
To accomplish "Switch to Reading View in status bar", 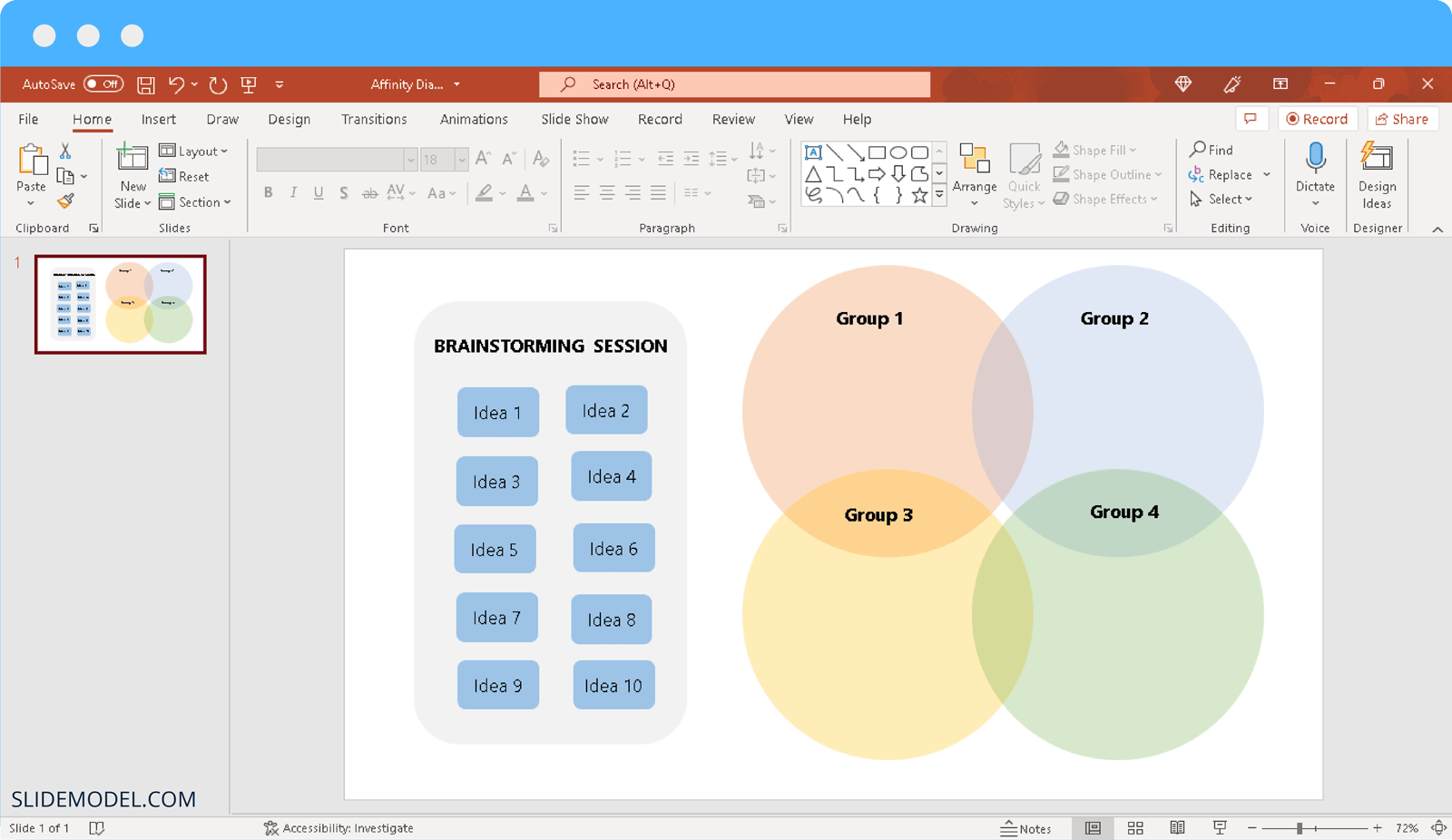I will (x=1177, y=828).
